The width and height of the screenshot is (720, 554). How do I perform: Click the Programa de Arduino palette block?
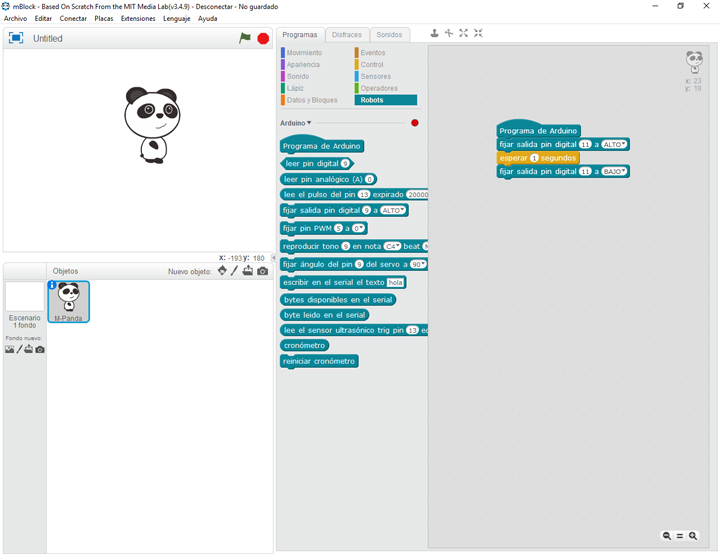point(321,145)
